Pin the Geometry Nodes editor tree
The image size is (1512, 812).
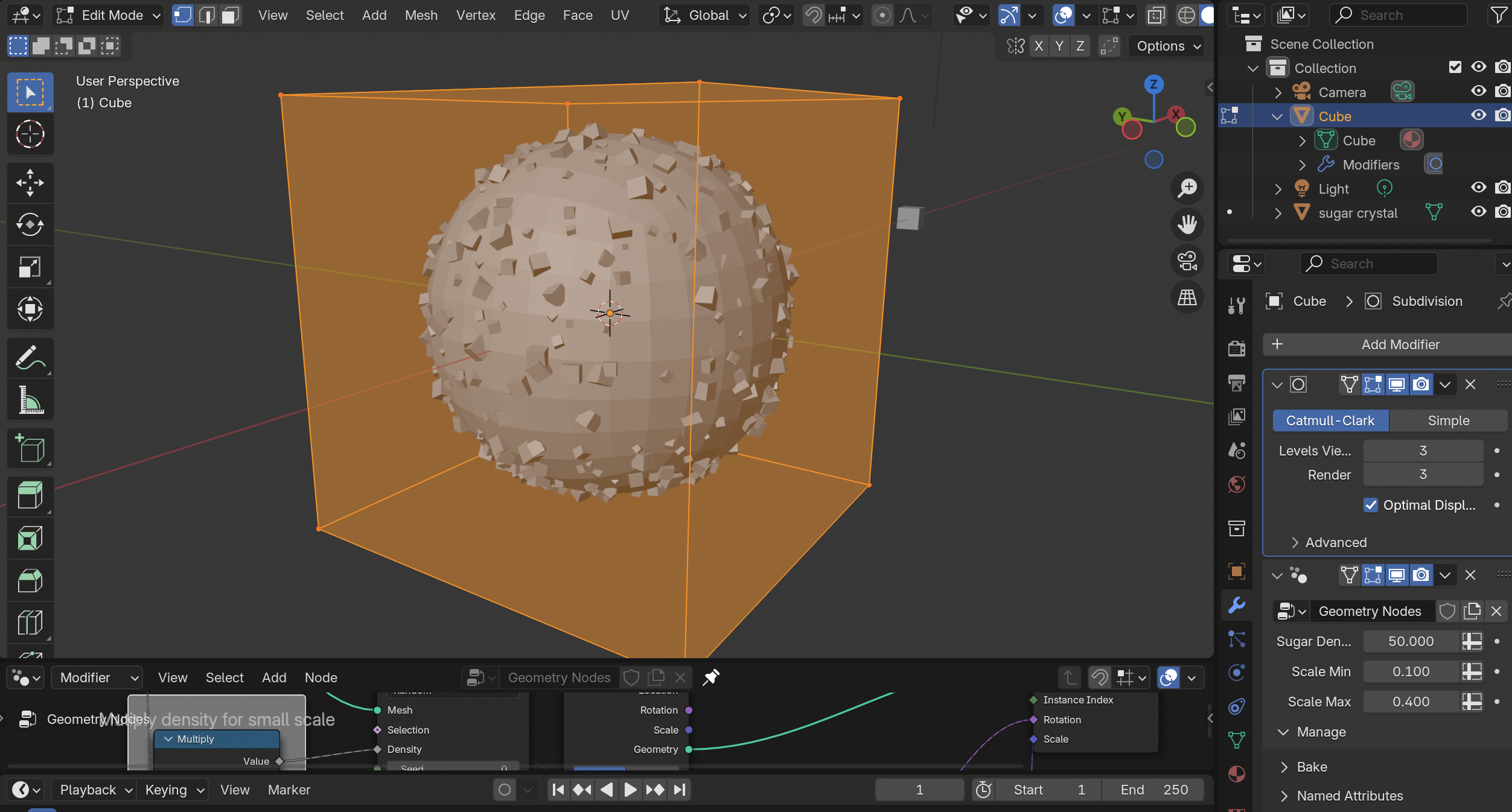[710, 677]
